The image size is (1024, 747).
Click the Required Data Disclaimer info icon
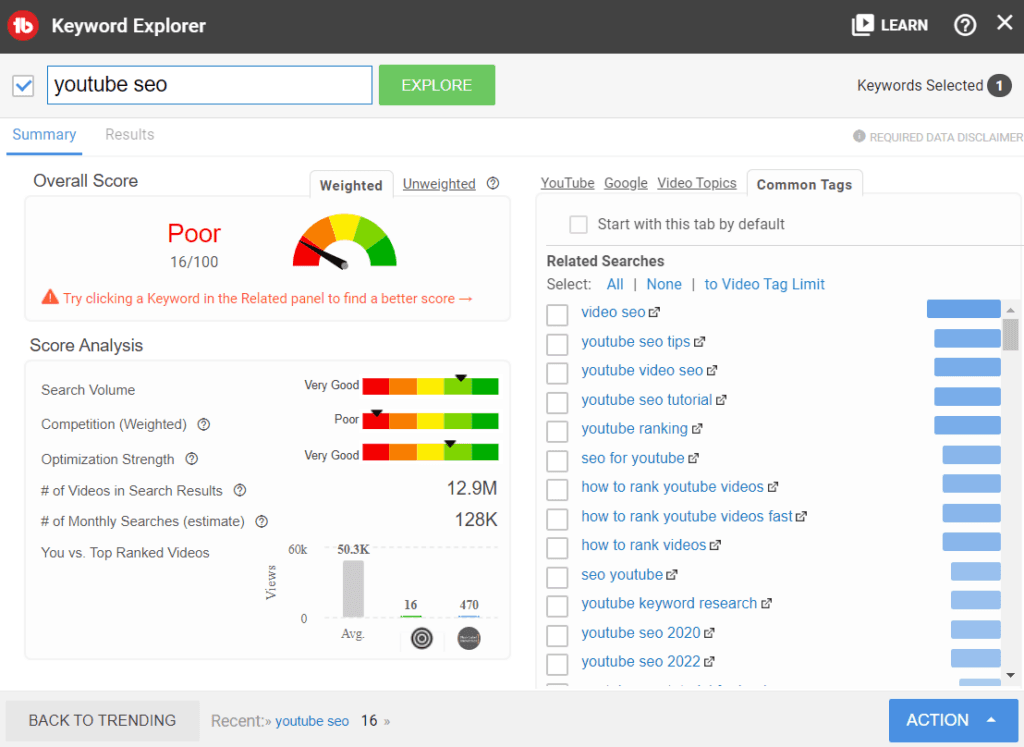(x=859, y=136)
